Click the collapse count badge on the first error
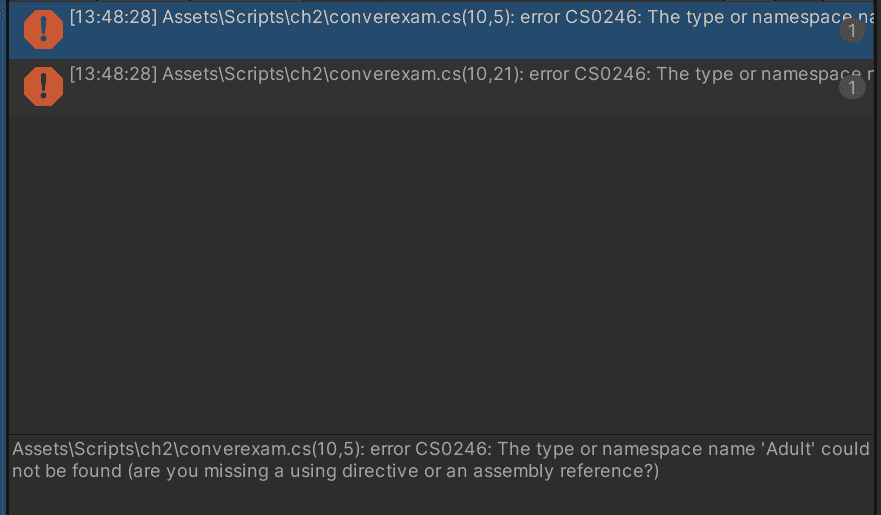The height and width of the screenshot is (515, 881). pyautogui.click(x=851, y=31)
